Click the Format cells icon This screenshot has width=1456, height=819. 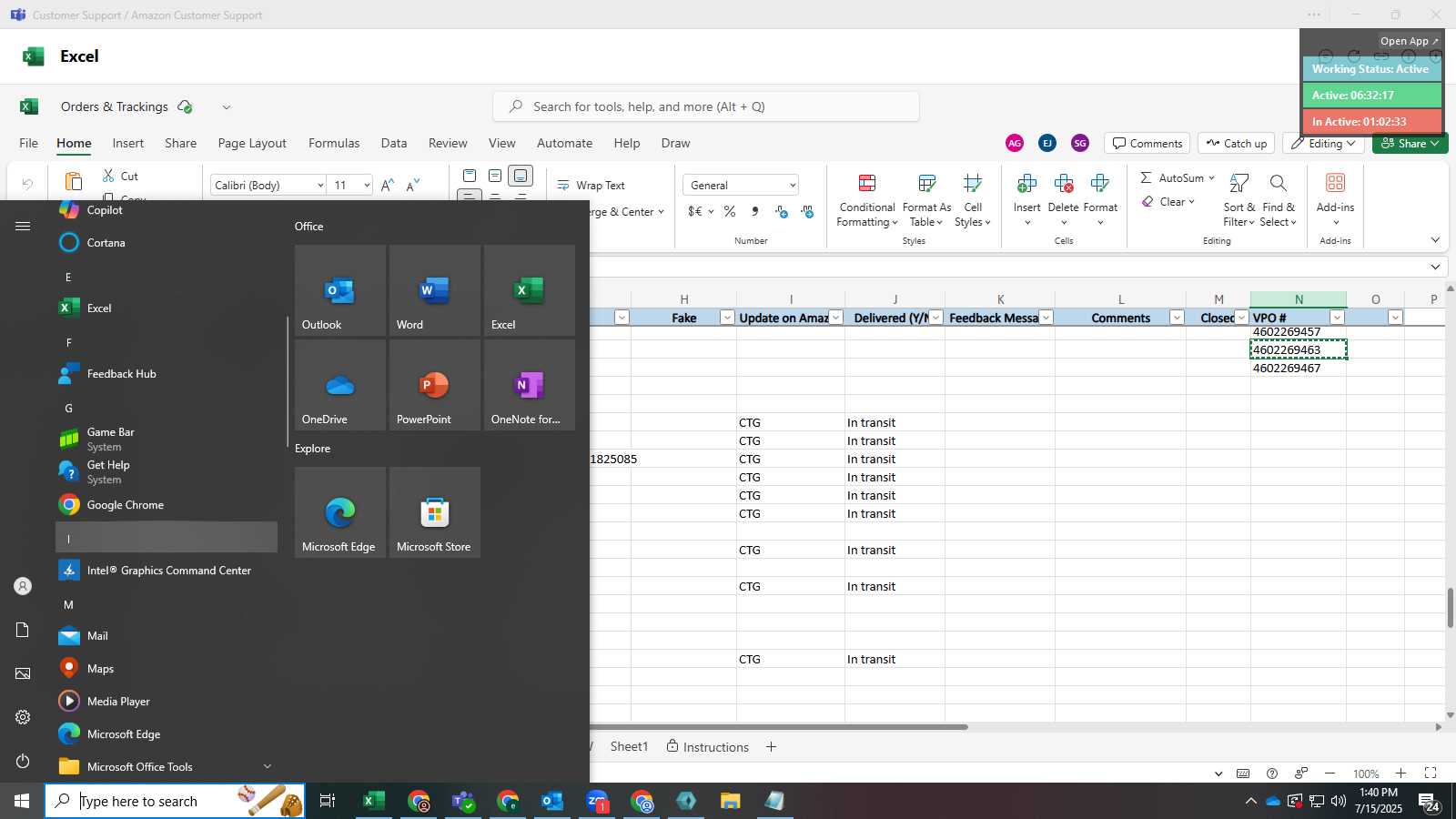1099,184
